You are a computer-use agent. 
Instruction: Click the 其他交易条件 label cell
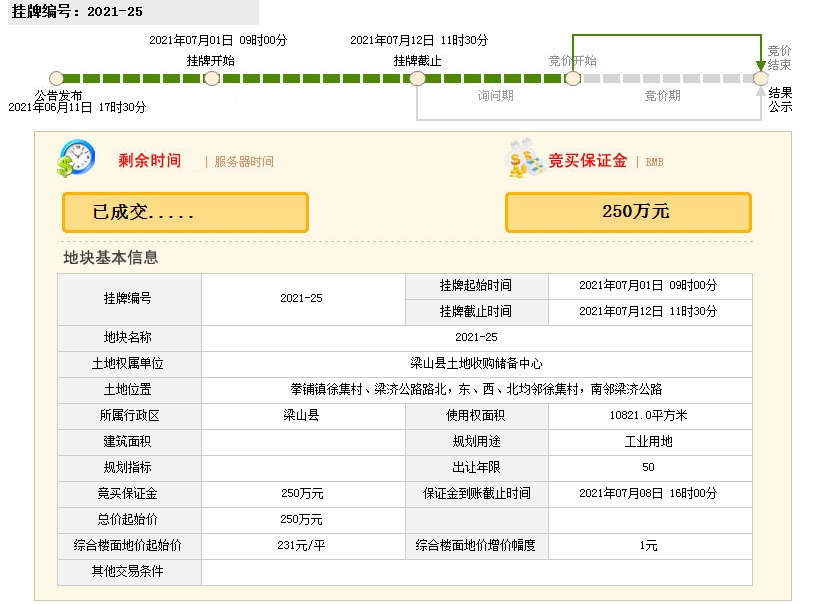point(129,572)
